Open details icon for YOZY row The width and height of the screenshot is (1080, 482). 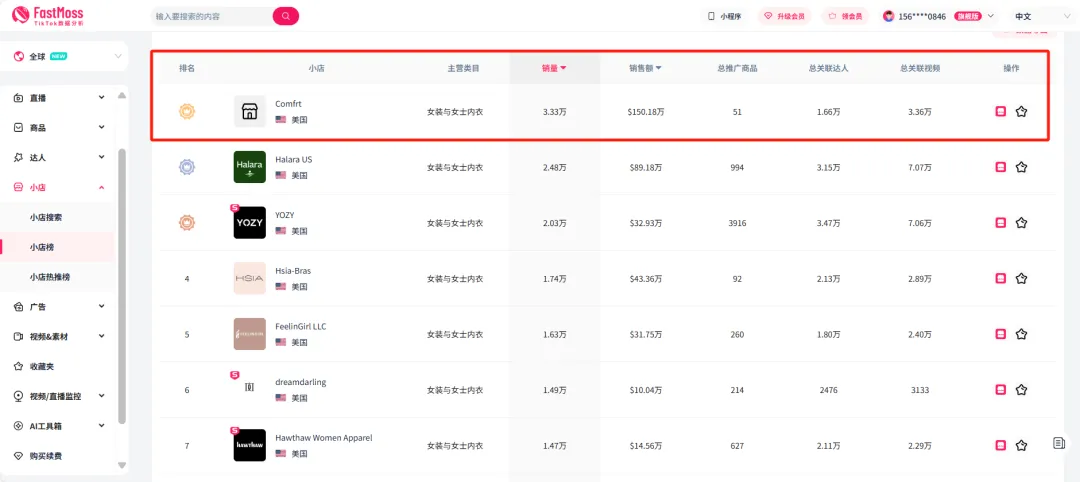coord(1001,222)
